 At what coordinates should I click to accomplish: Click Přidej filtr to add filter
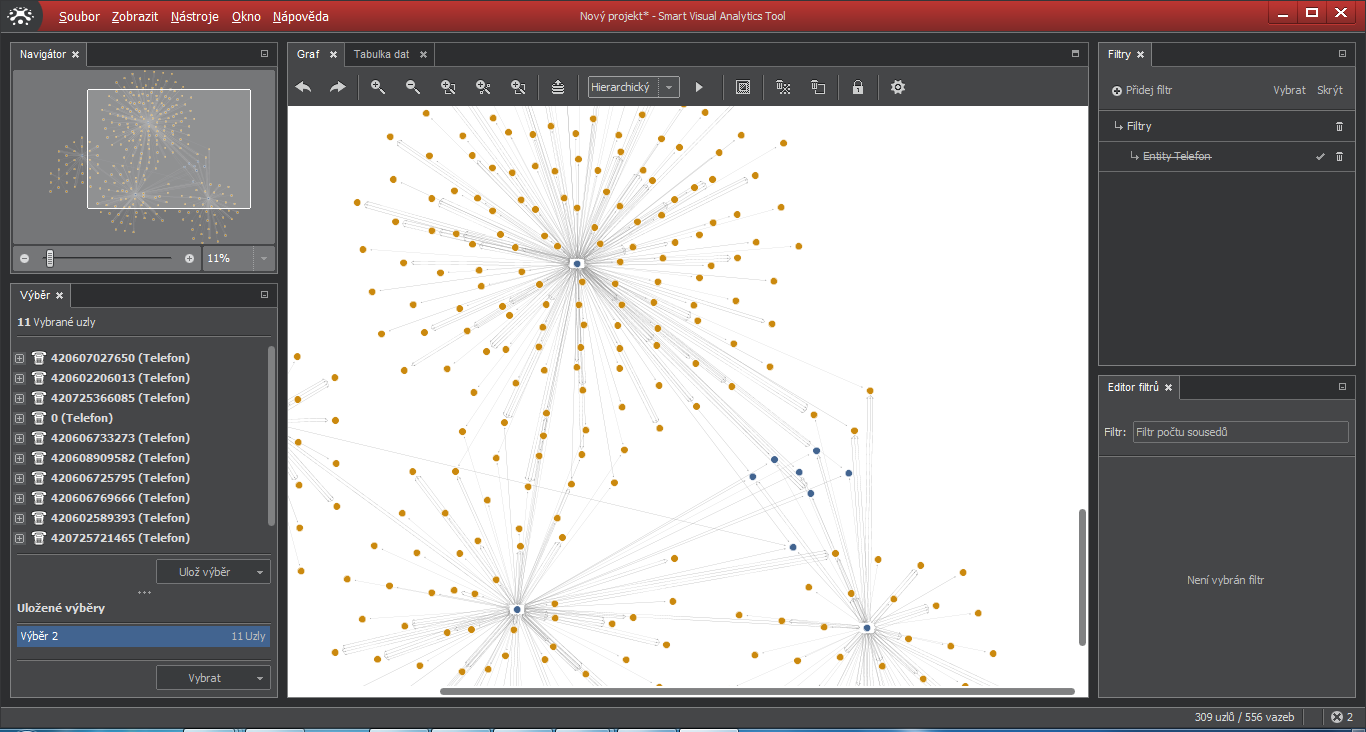[1142, 90]
